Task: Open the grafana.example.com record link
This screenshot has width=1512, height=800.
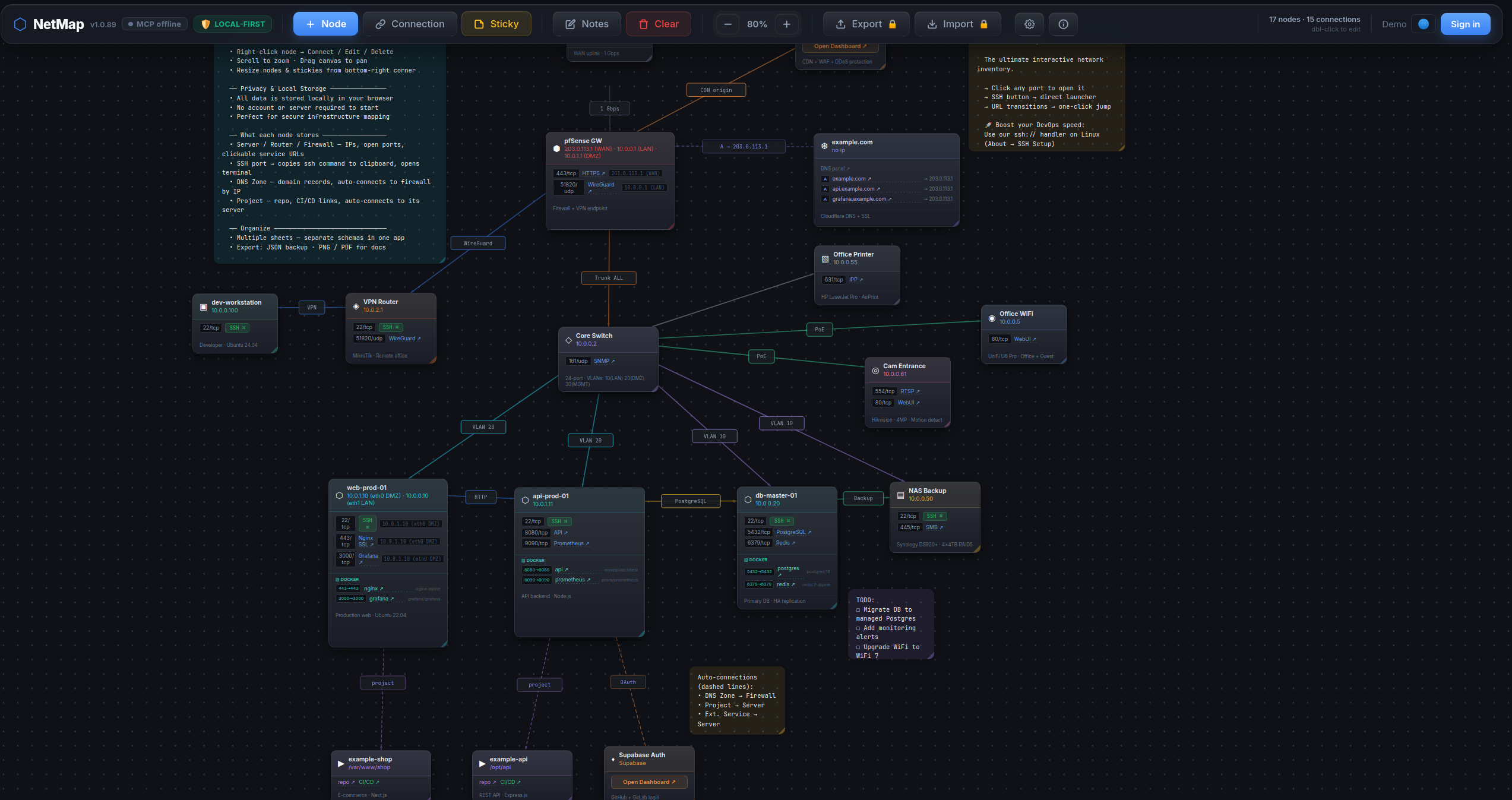Action: pos(862,199)
